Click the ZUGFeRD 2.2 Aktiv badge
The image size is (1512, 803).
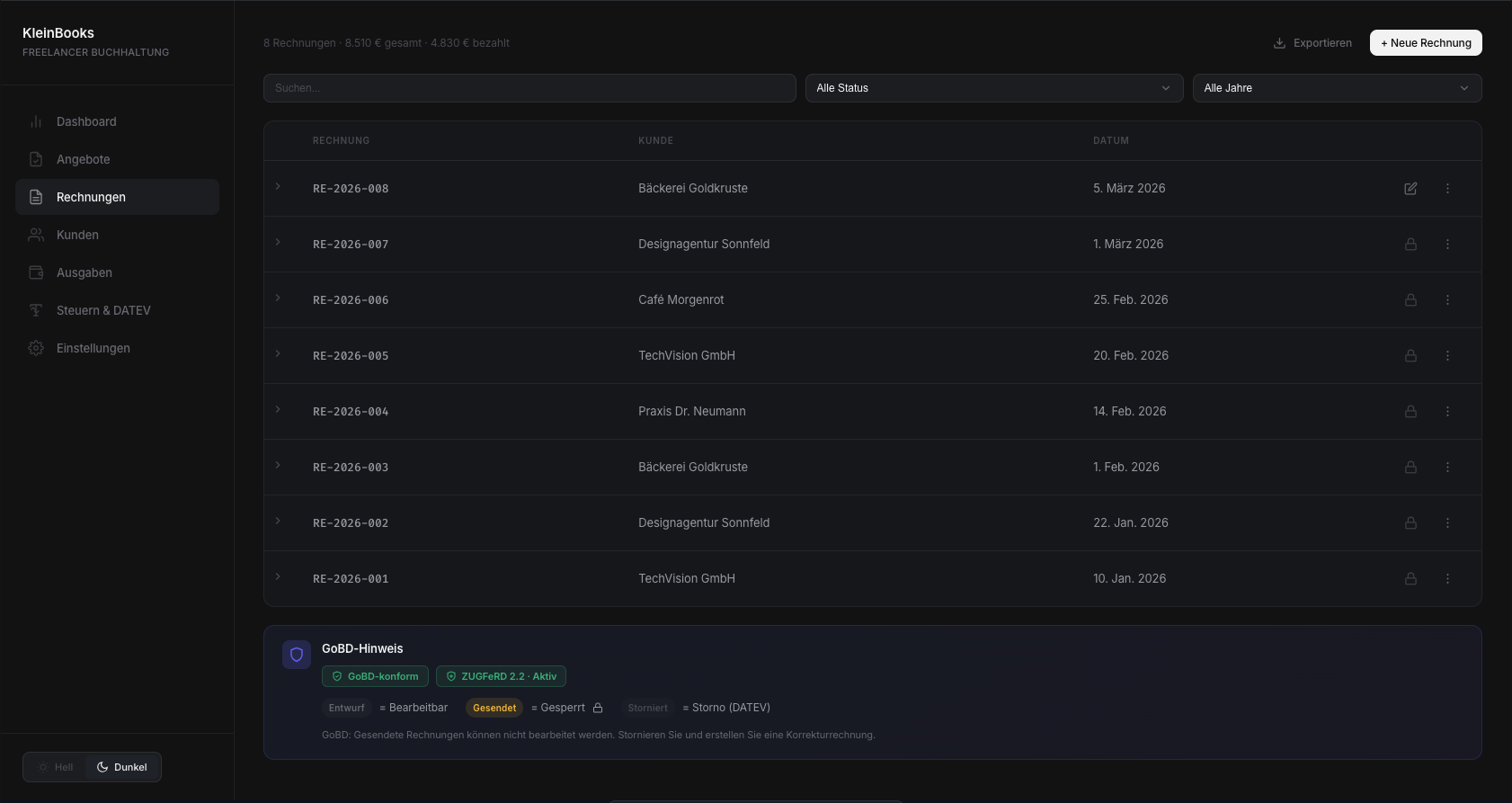[501, 676]
